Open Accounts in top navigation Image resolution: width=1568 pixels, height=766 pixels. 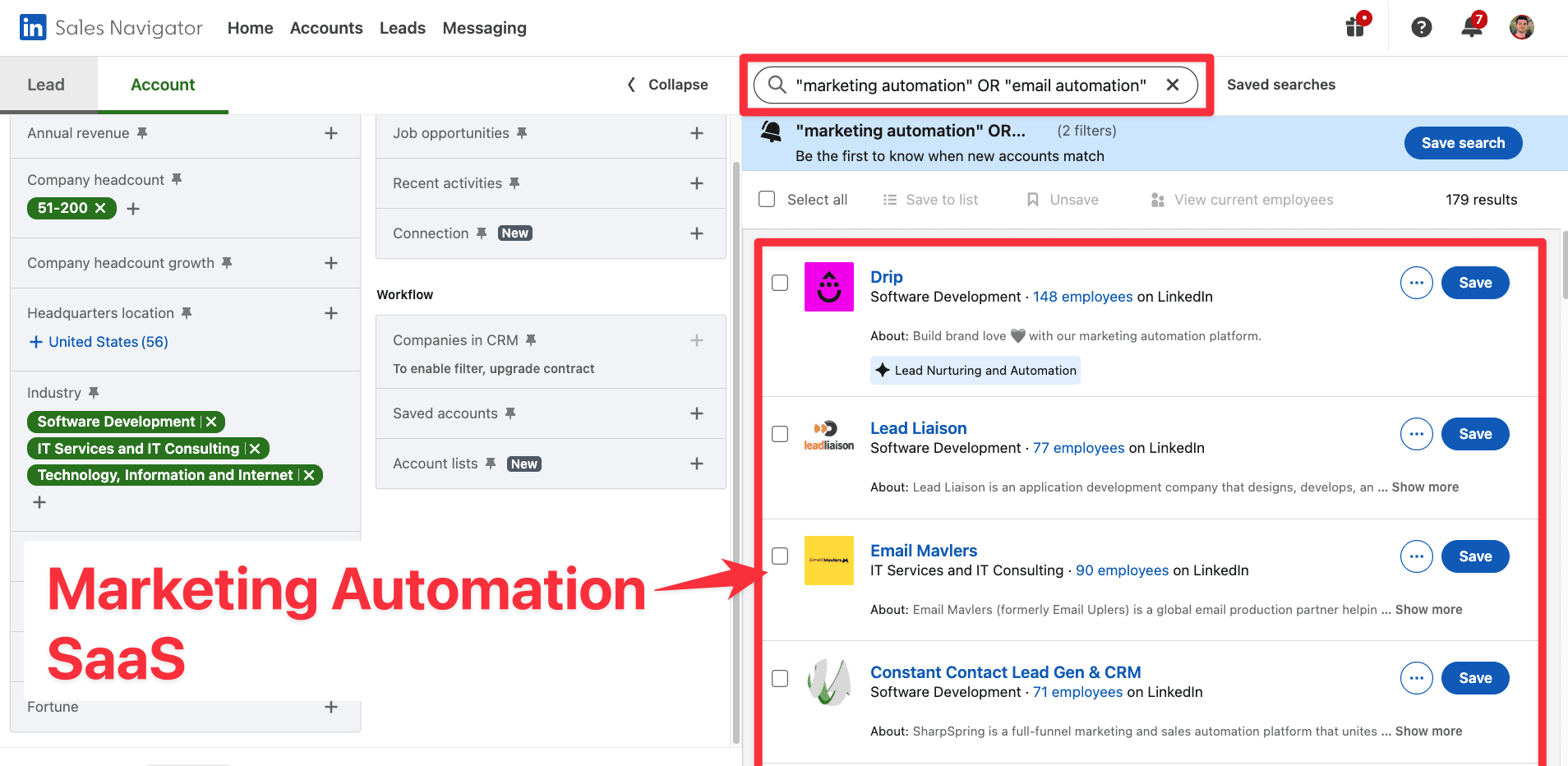pos(326,28)
